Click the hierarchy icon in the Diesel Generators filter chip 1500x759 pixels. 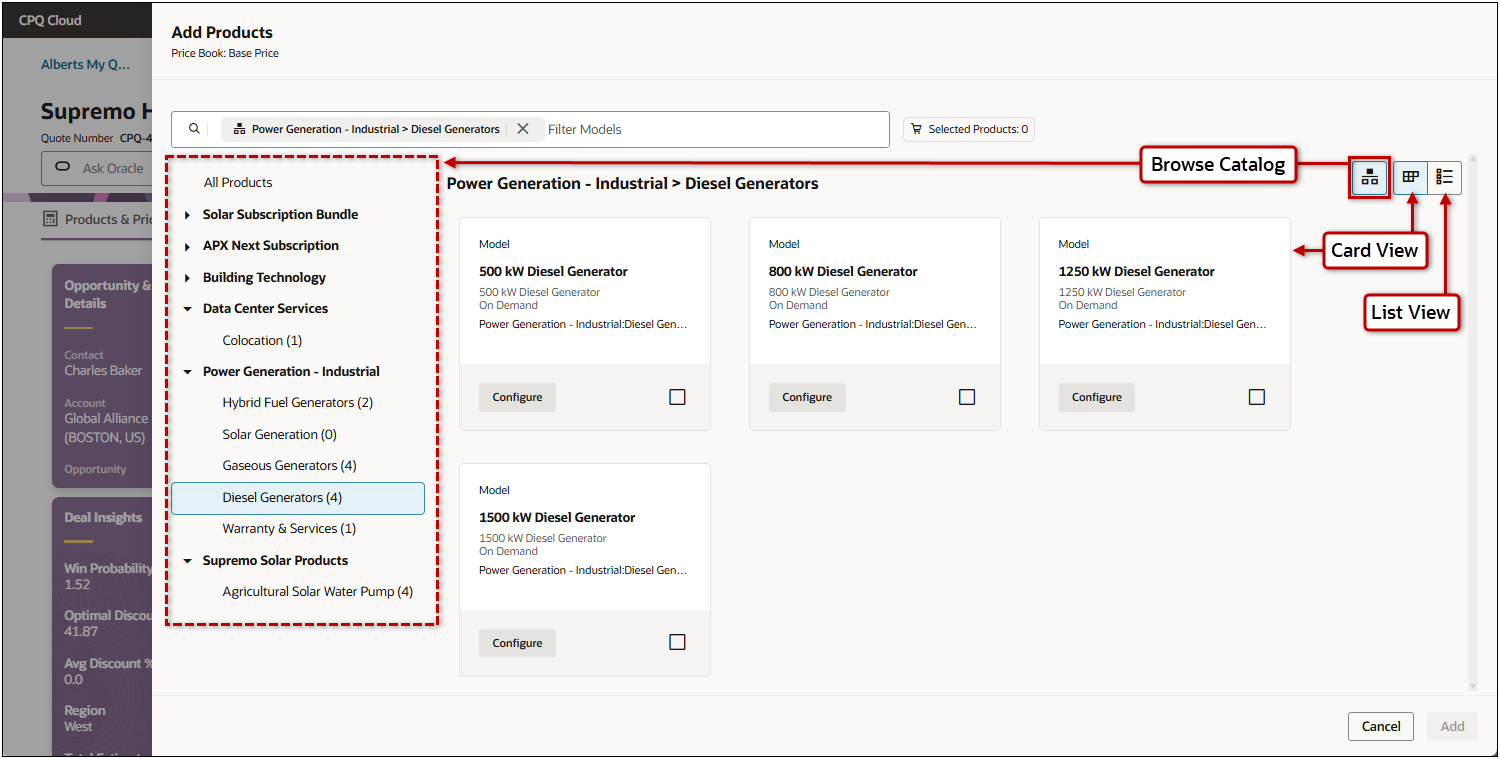tap(240, 128)
